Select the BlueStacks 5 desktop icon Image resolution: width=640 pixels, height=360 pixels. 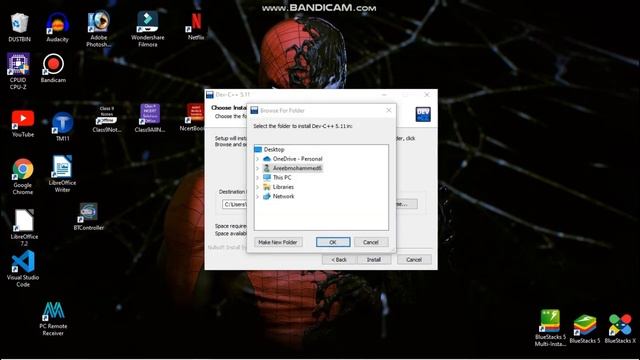[584, 329]
